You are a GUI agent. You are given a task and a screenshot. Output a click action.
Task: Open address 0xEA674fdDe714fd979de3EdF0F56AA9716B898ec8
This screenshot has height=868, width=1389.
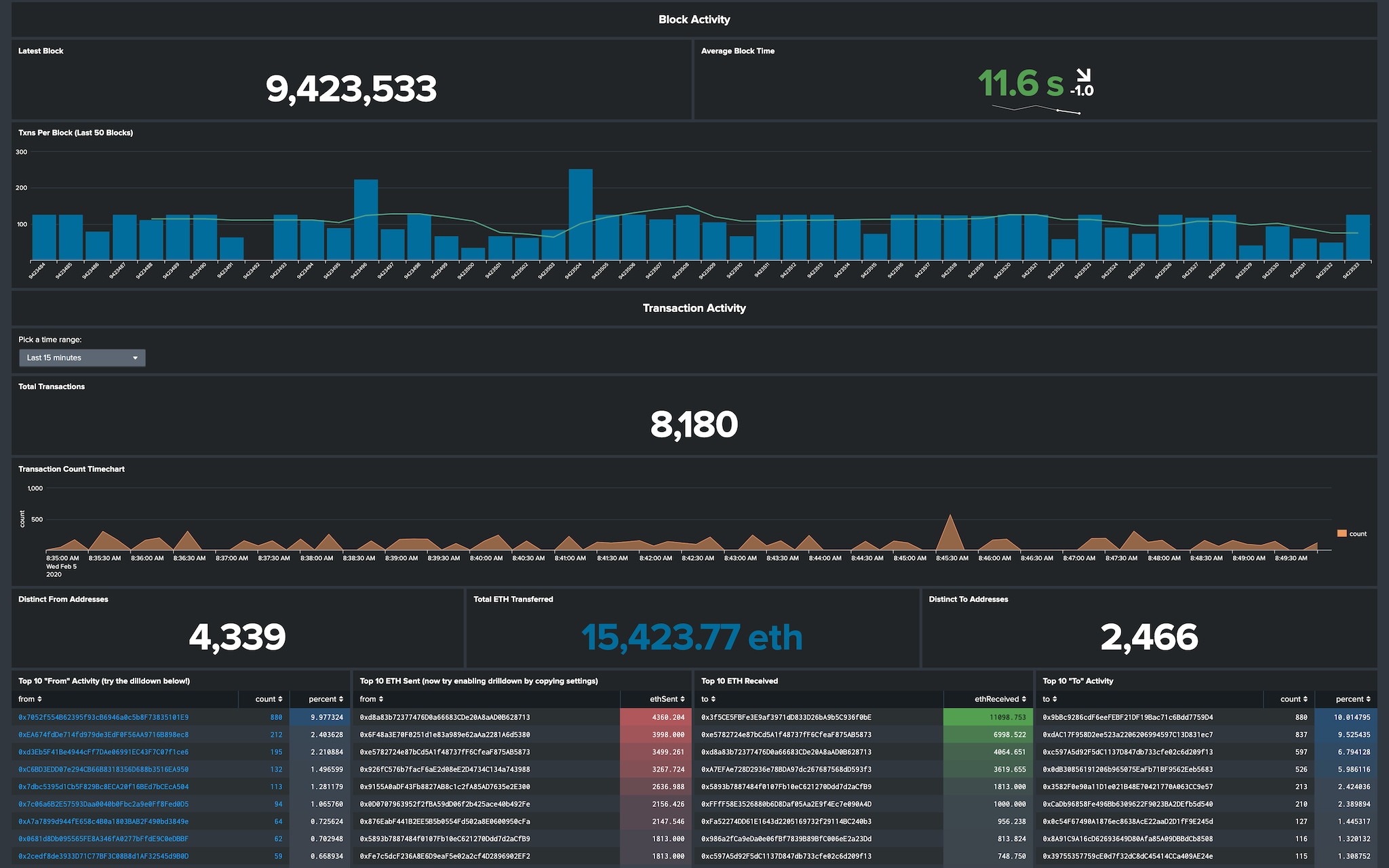[104, 734]
